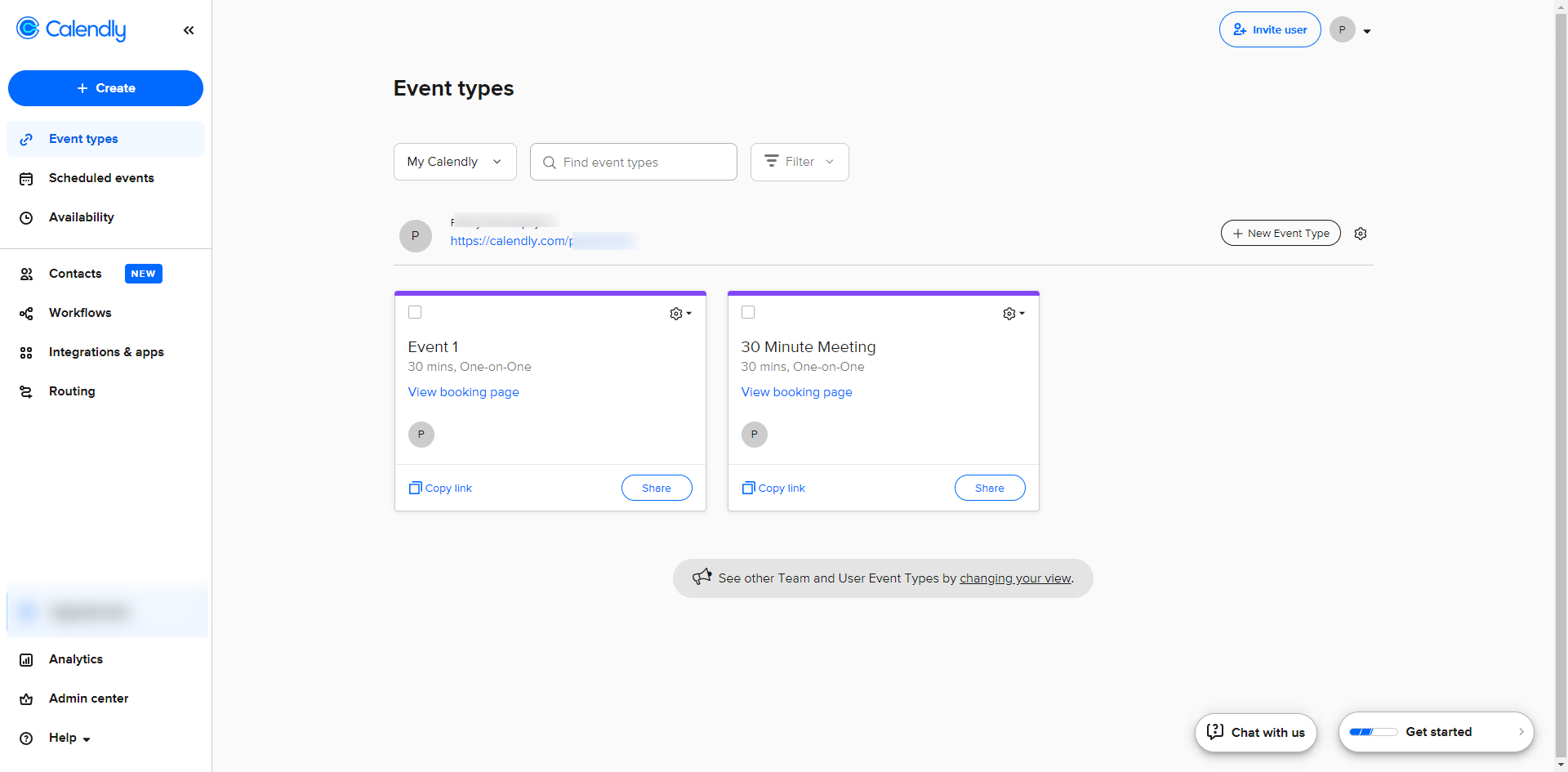Click the Admin center crown icon
The width and height of the screenshot is (1568, 772).
(x=26, y=699)
